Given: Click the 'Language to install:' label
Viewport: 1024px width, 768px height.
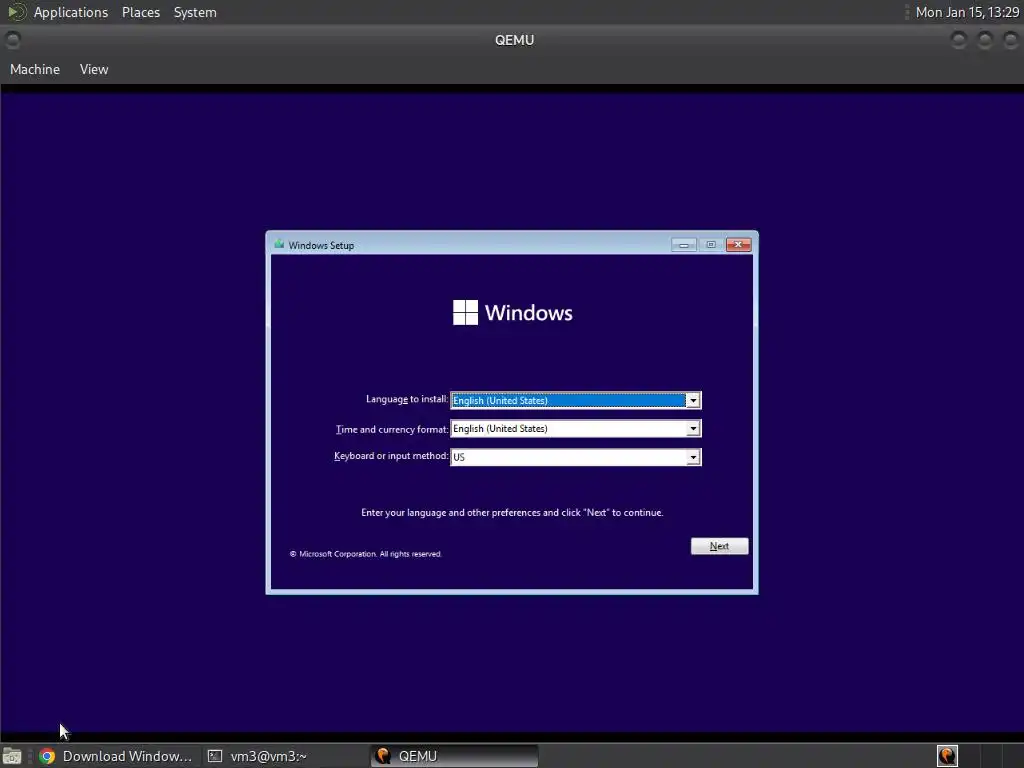Looking at the screenshot, I should pos(406,399).
